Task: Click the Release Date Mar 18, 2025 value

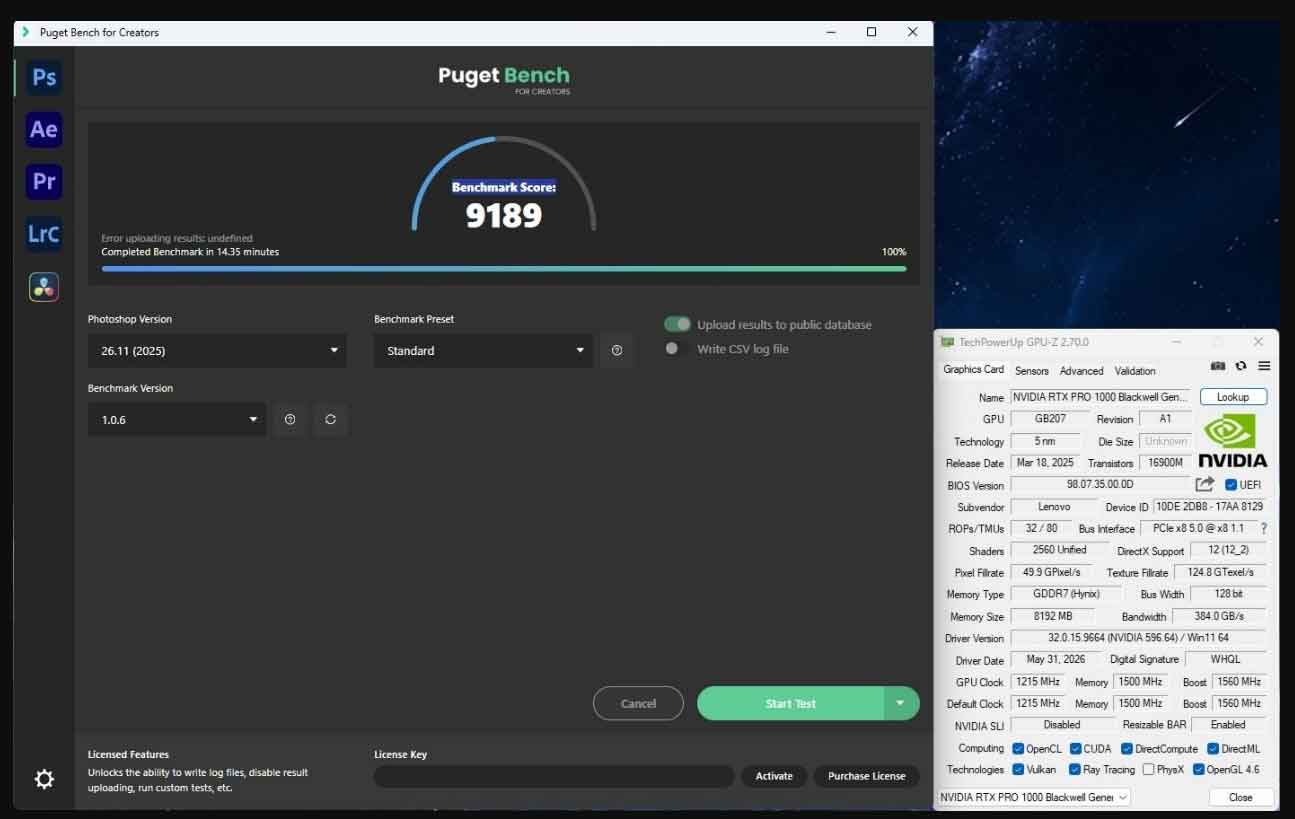Action: click(1045, 463)
